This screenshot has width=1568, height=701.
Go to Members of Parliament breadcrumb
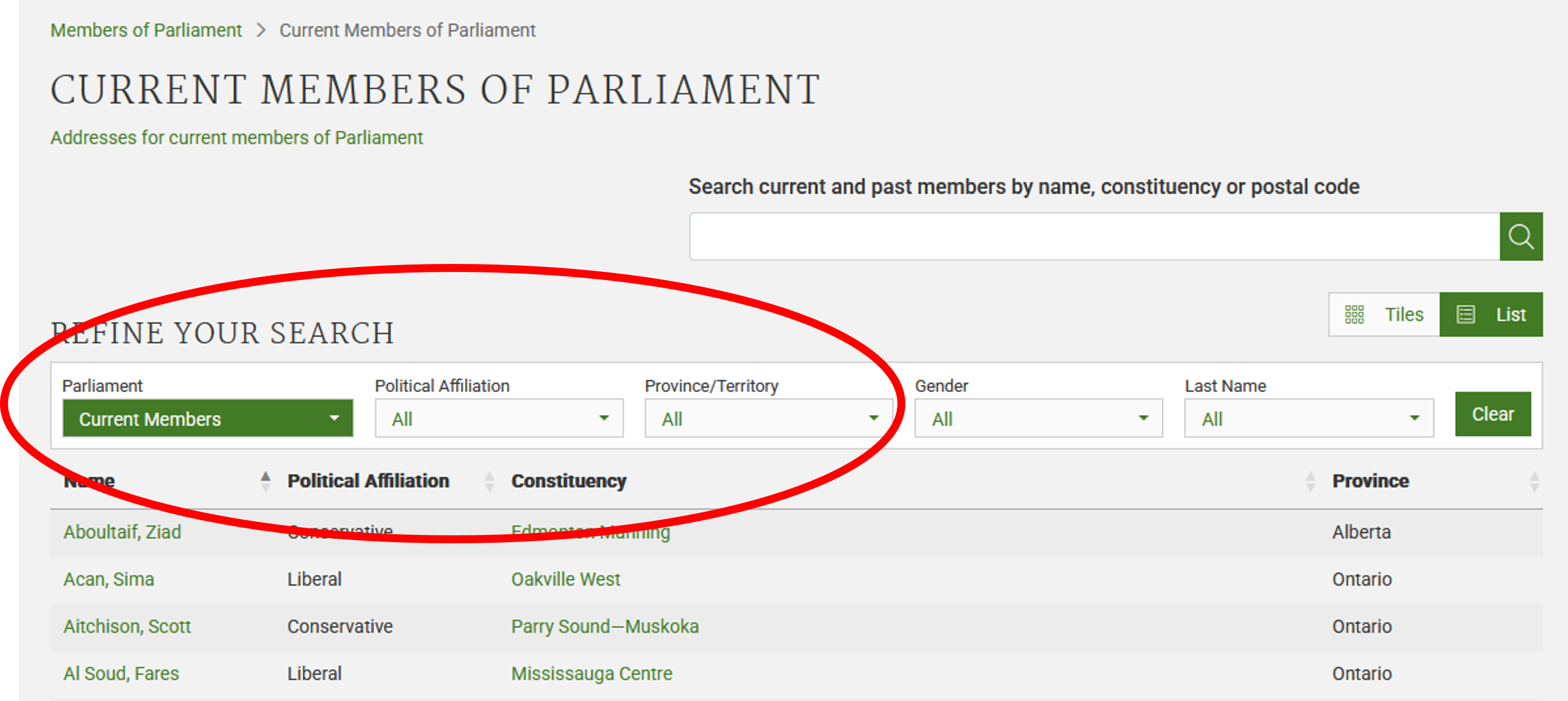(146, 30)
